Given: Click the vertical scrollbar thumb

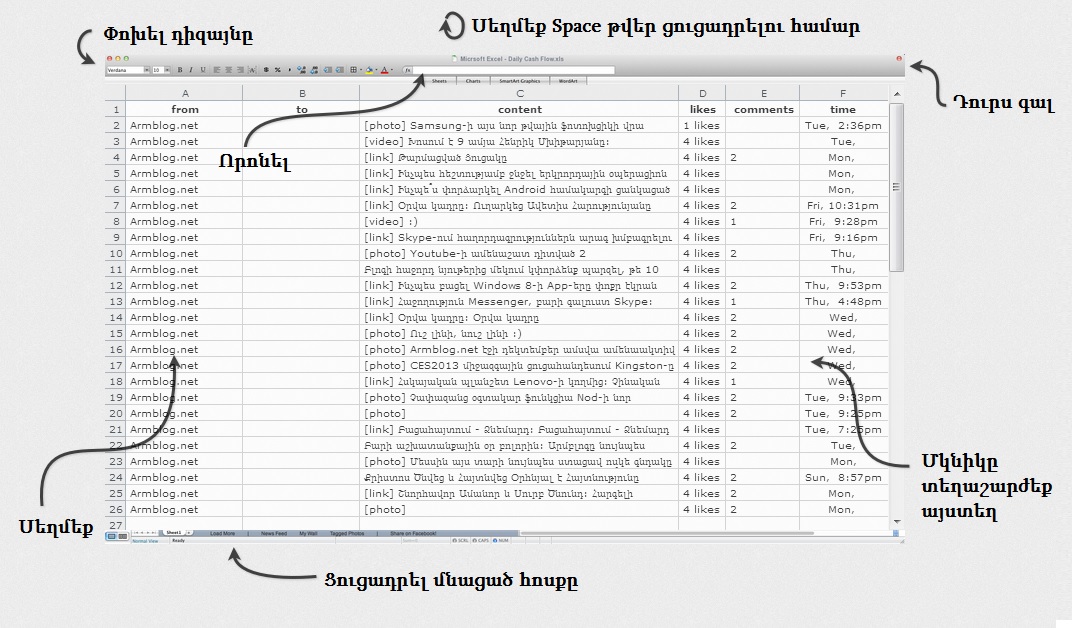Looking at the screenshot, I should coord(897,187).
